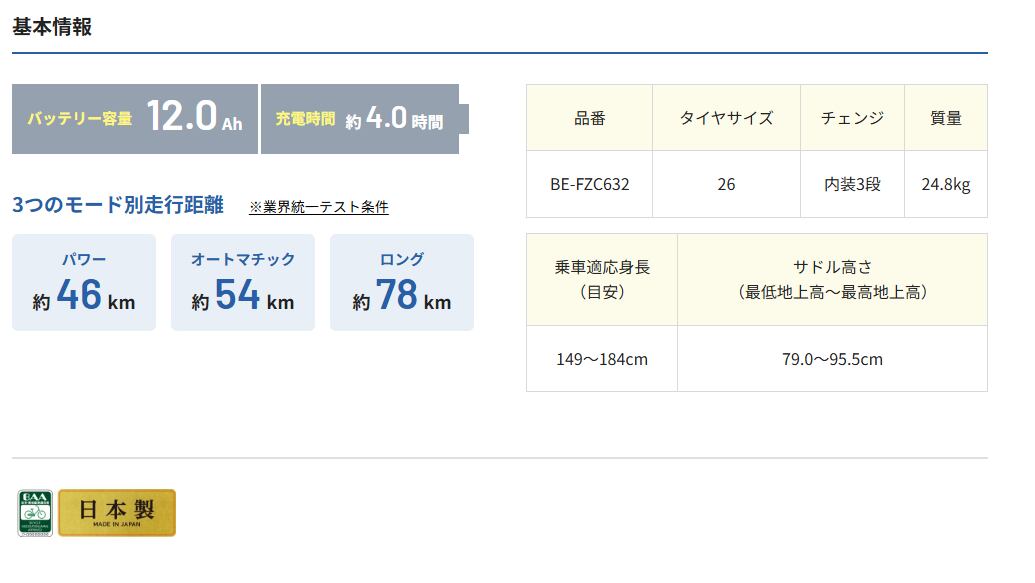Click the タイヤサイズ table header
1035x583 pixels.
click(x=726, y=118)
